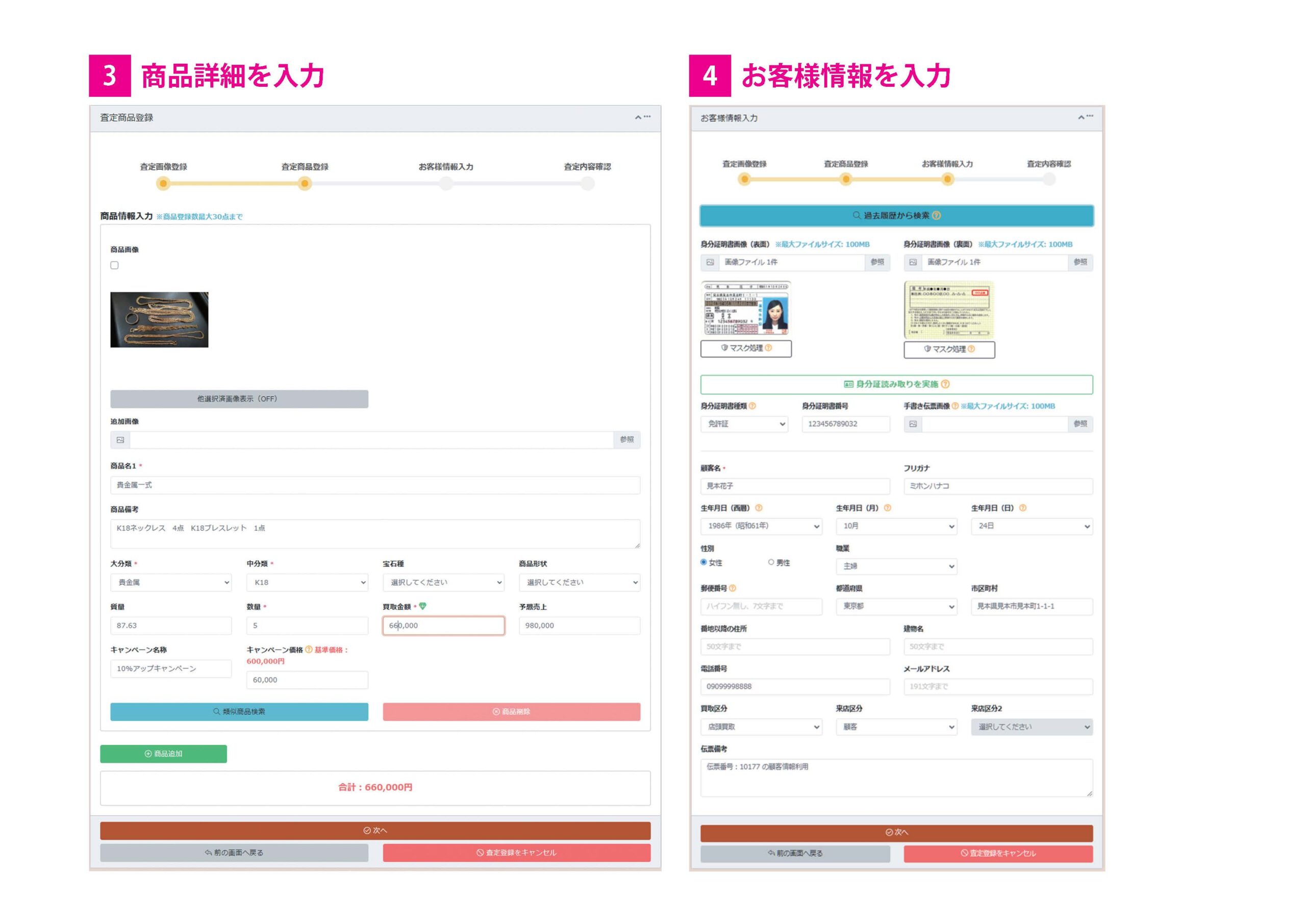Click the three-dots icon in 査定商品登録 header

click(647, 117)
